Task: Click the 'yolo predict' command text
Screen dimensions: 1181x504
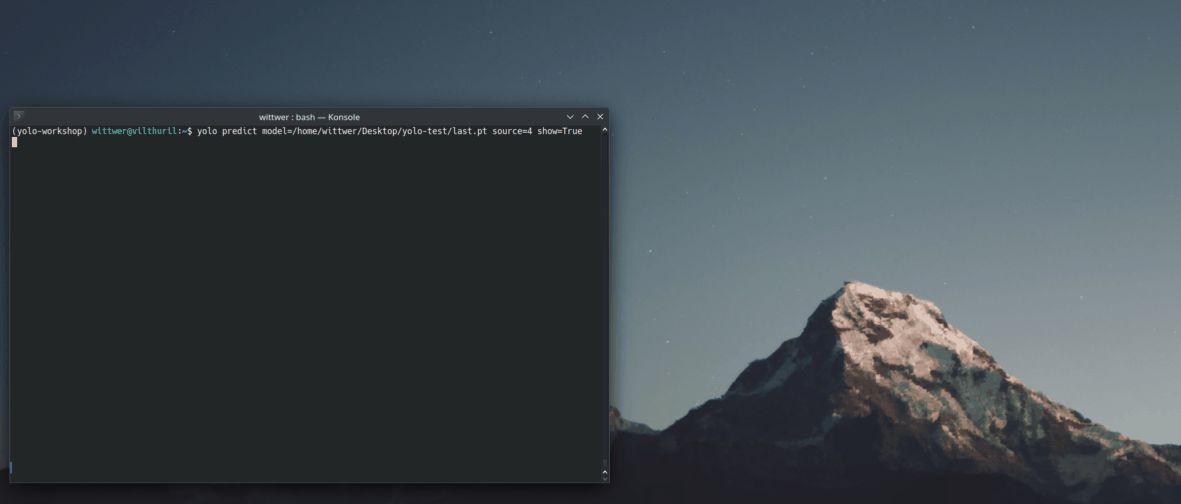Action: point(227,131)
